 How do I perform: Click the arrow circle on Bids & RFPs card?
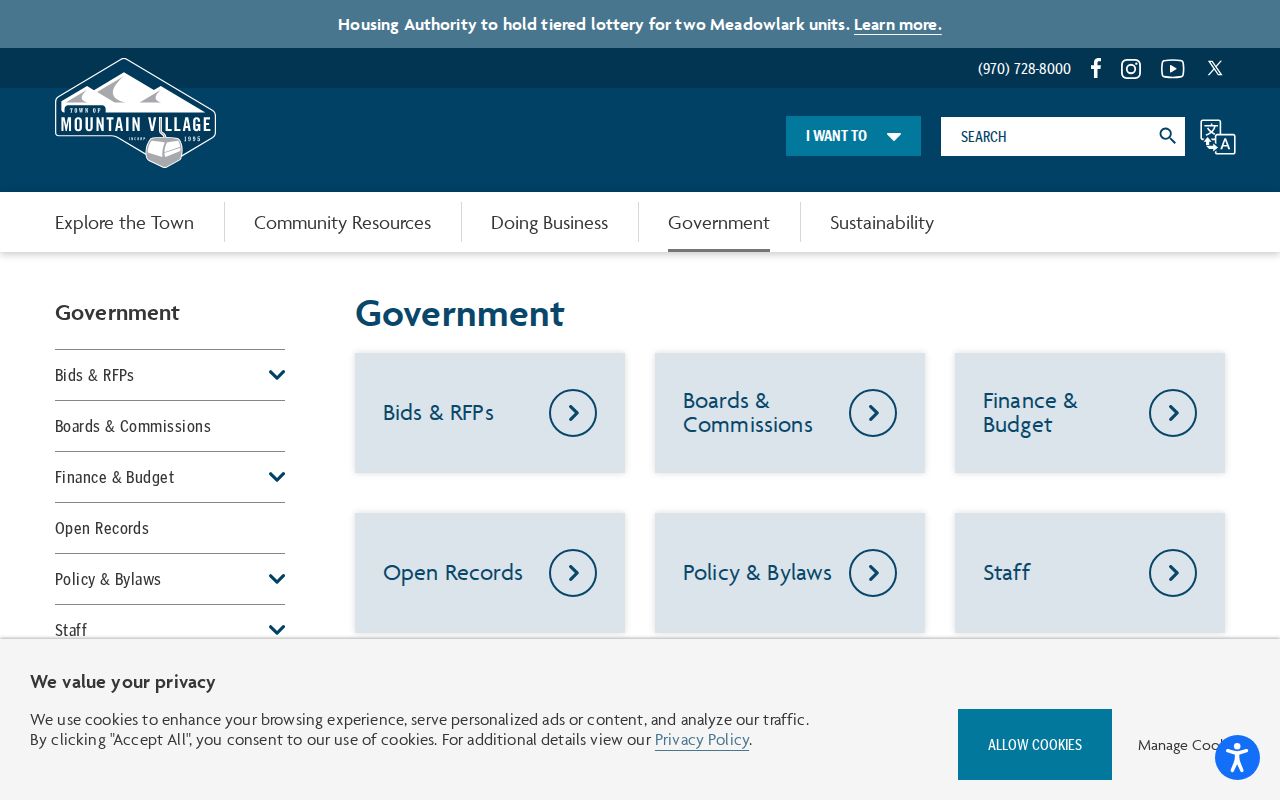click(573, 413)
